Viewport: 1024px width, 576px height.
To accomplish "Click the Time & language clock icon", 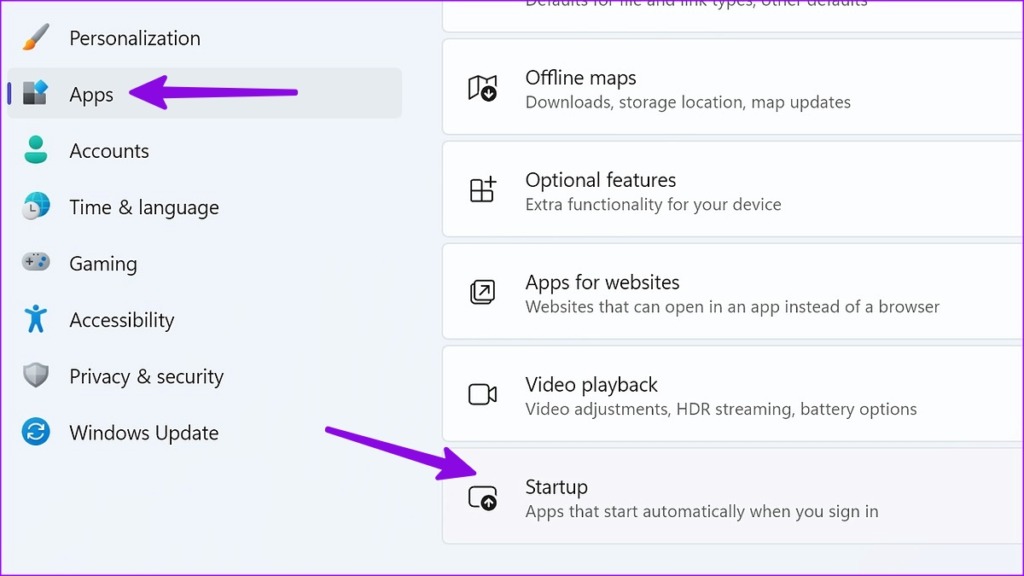I will coord(35,207).
